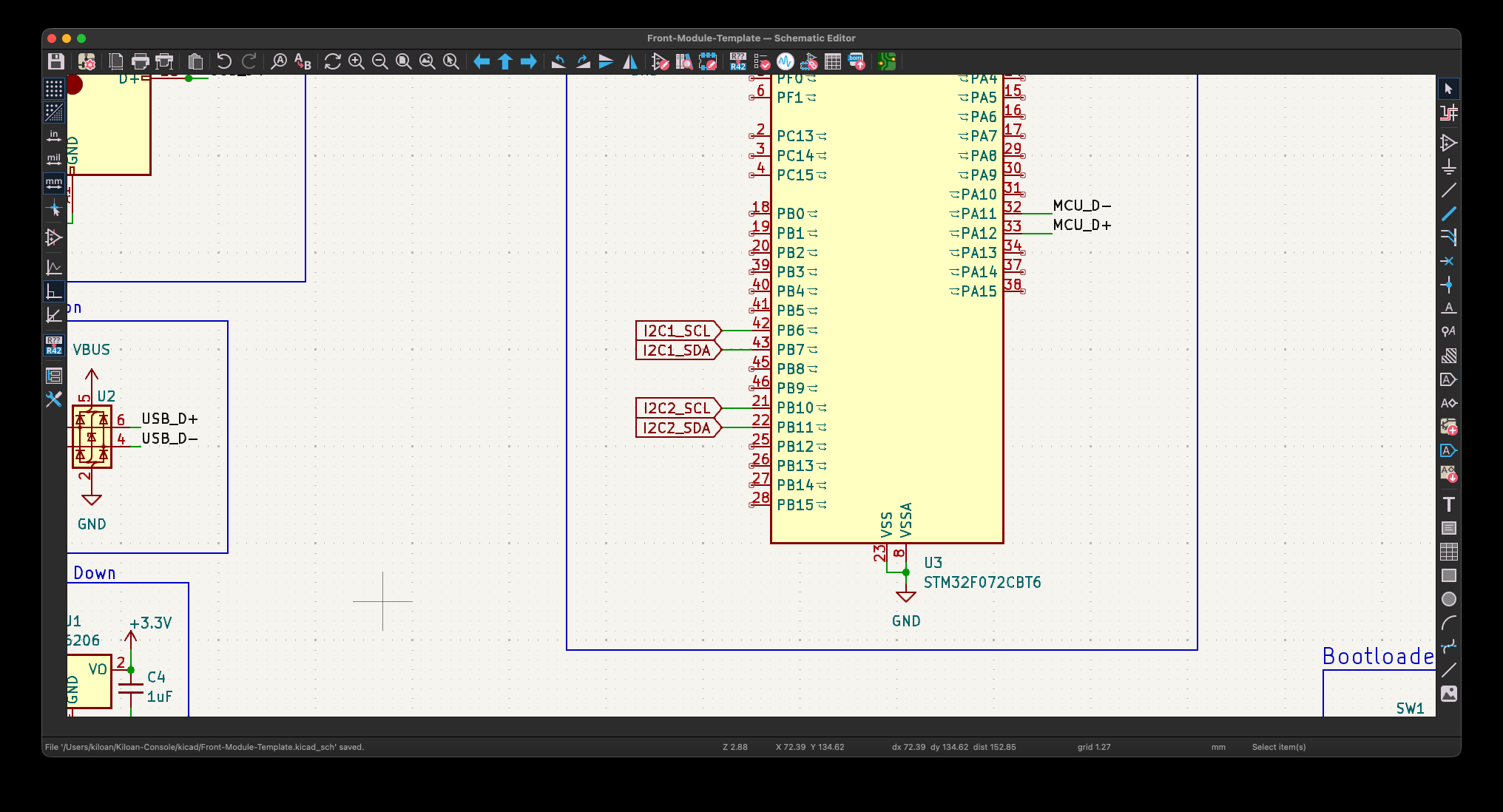Click the Zoom to fit icon
This screenshot has width=1503, height=812.
tap(404, 61)
